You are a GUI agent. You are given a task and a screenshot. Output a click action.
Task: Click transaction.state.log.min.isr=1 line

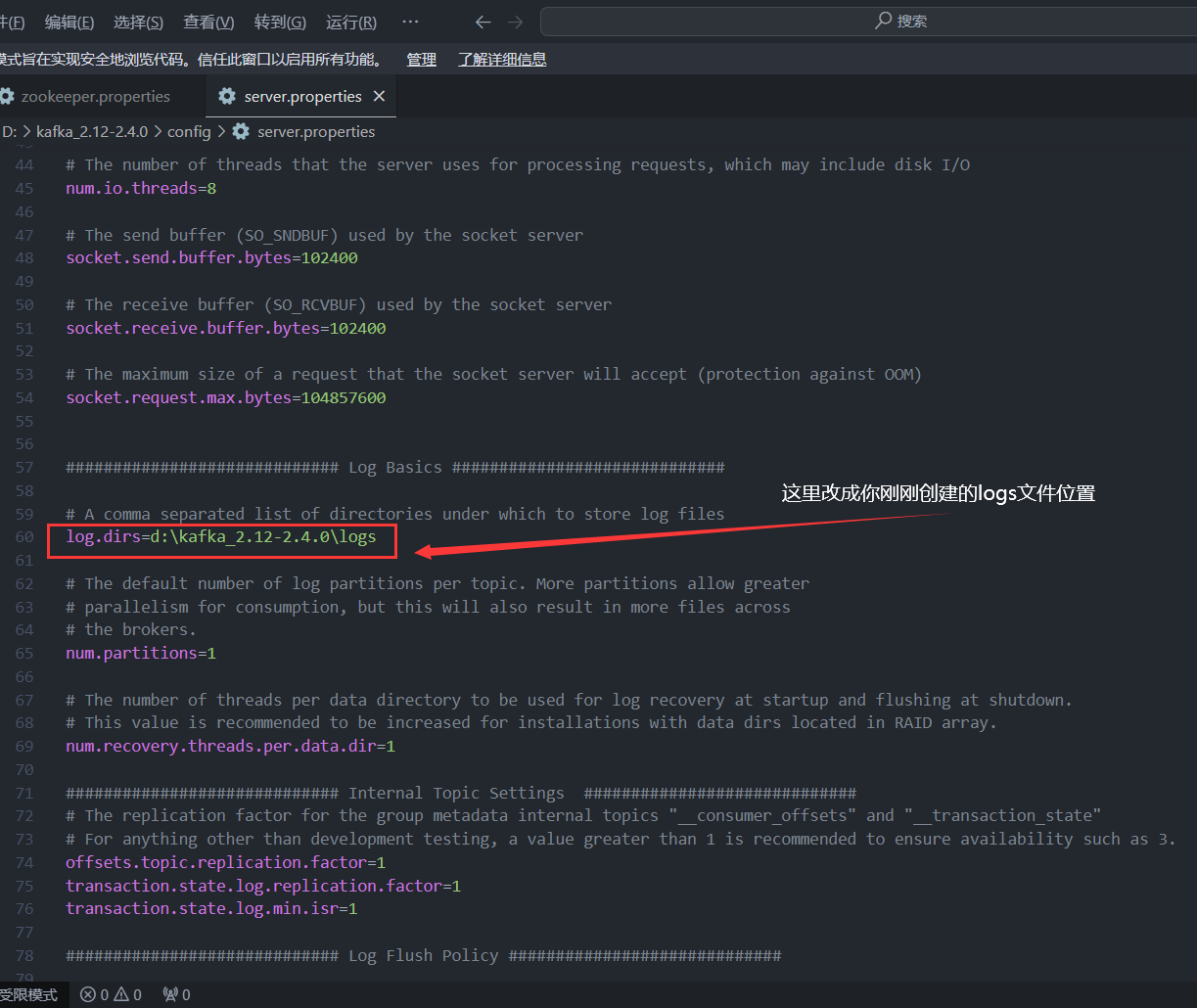pos(211,909)
